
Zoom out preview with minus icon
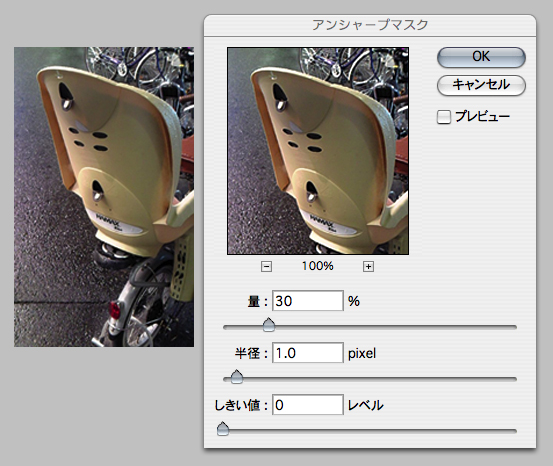267,266
